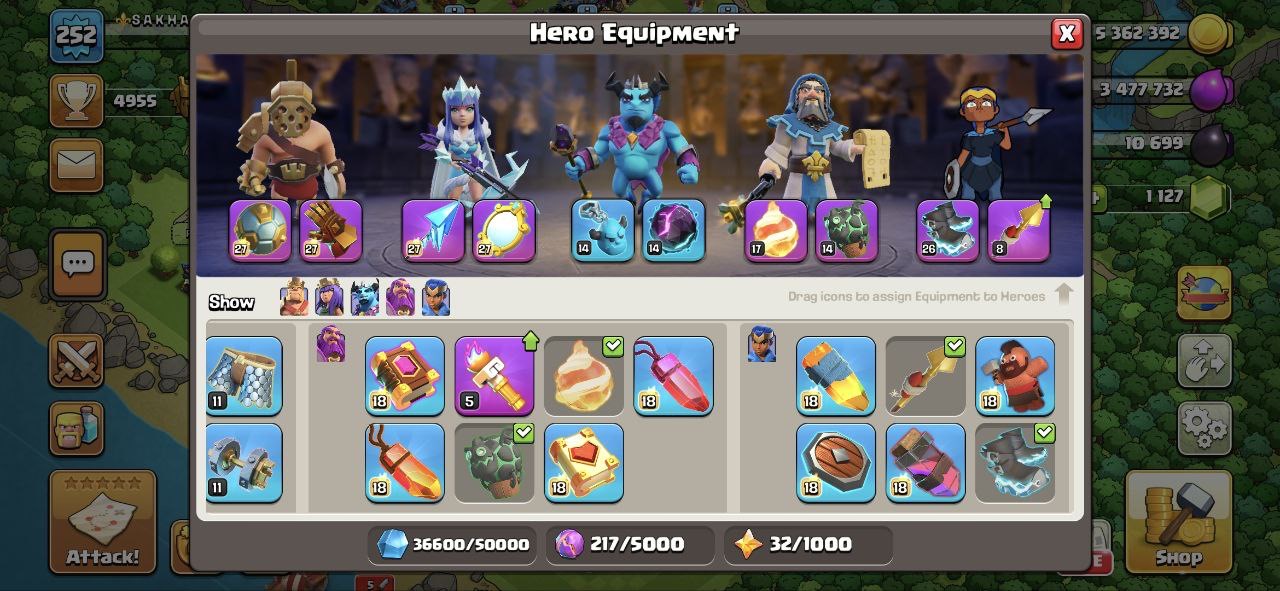Open the Attack! map button
Image resolution: width=1280 pixels, height=591 pixels.
pos(103,521)
